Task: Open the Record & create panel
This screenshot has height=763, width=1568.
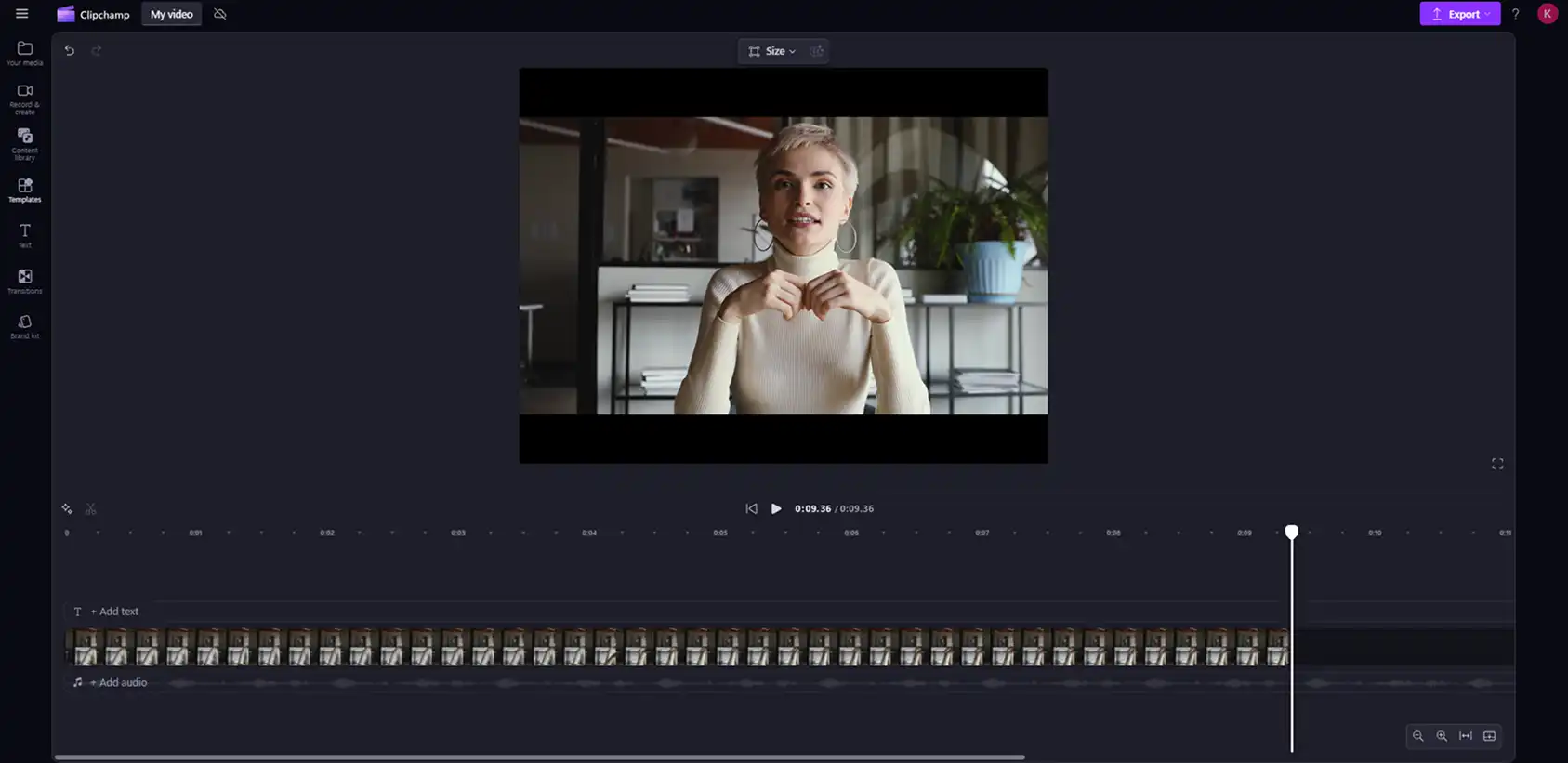Action: [x=25, y=99]
